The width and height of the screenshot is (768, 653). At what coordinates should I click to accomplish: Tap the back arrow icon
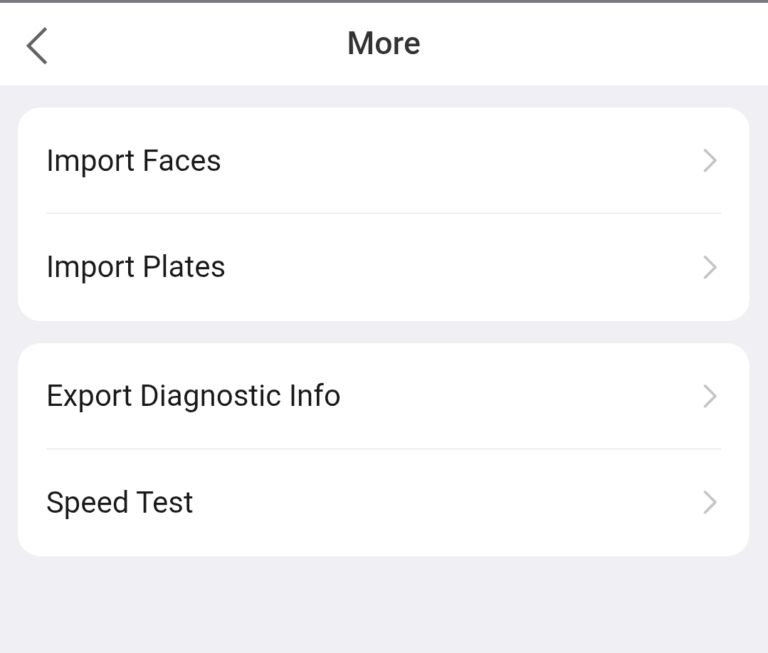pos(37,45)
